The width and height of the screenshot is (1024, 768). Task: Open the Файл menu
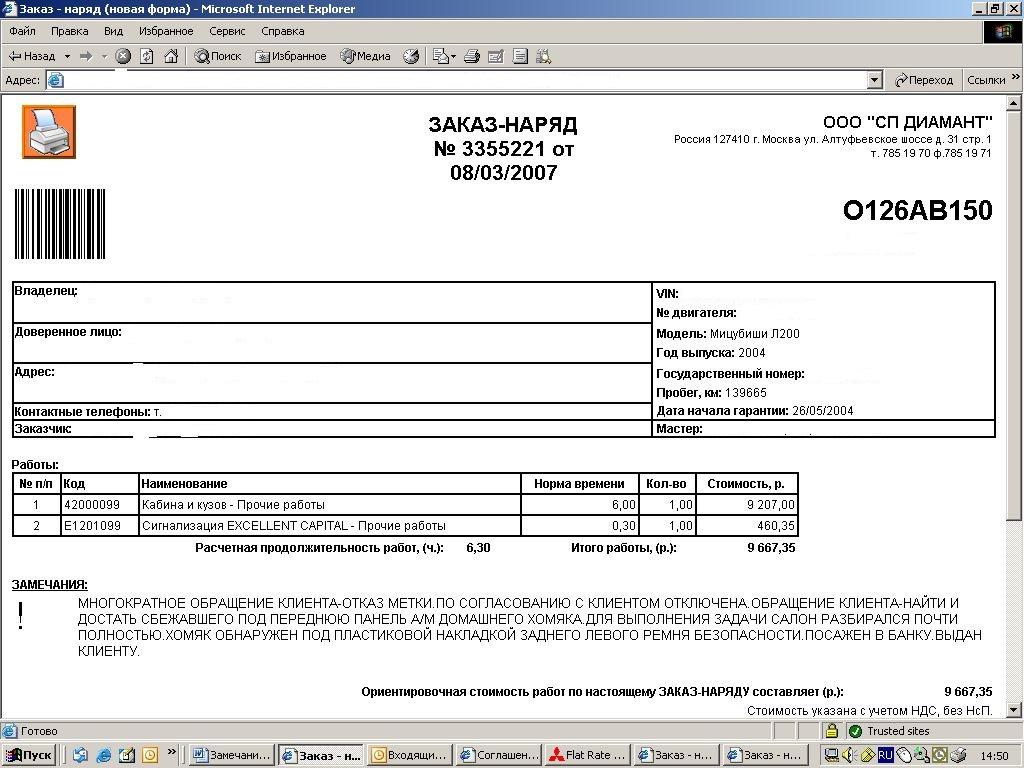pos(22,31)
